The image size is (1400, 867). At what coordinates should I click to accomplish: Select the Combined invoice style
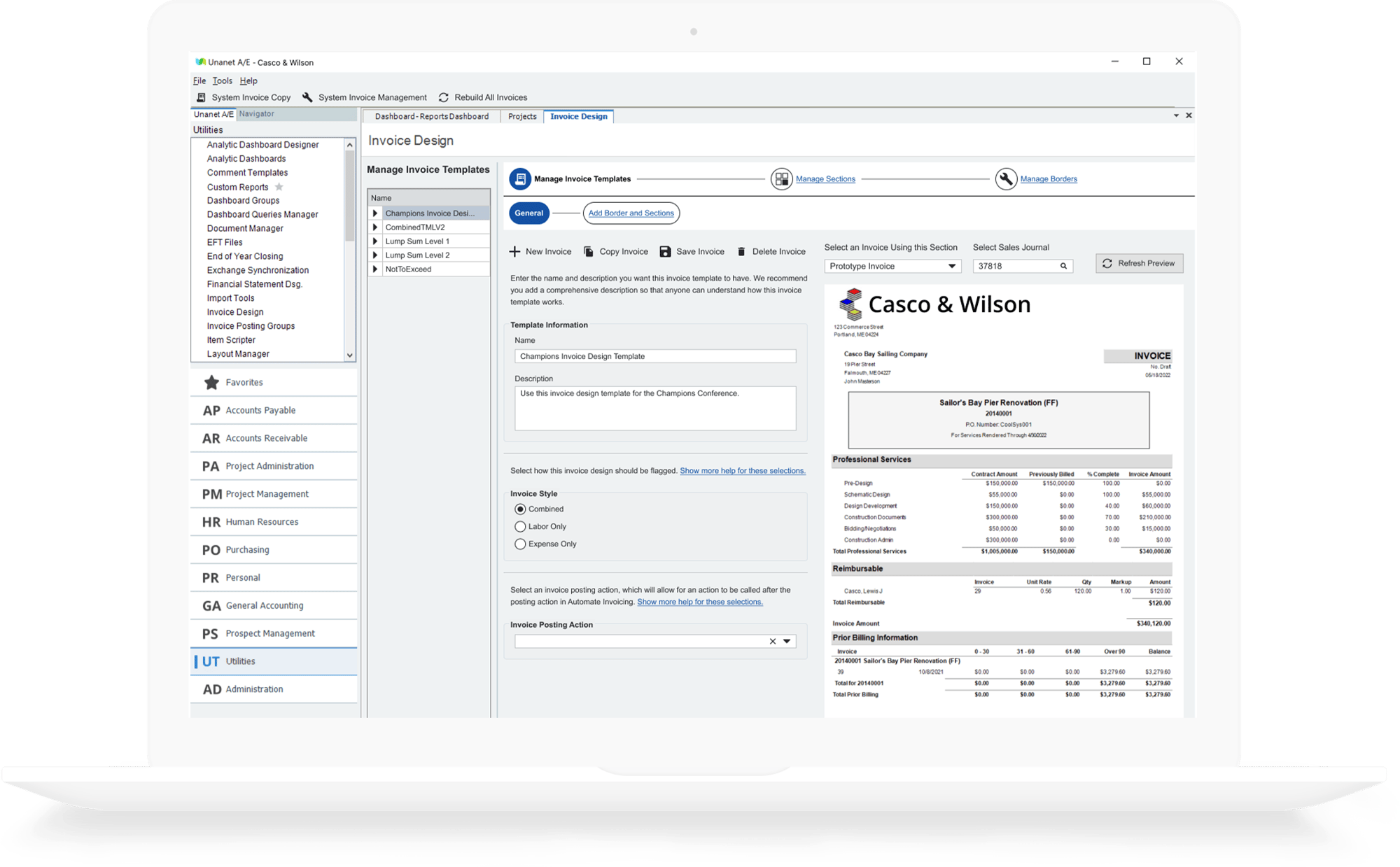pos(520,509)
